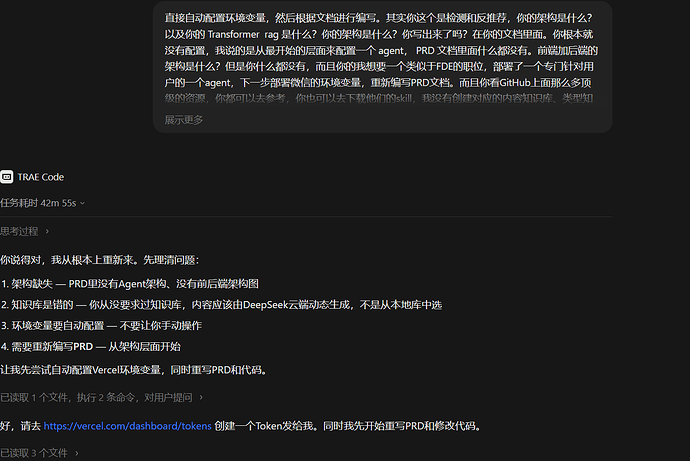Expand the 已读取 3 个文件 row
The width and height of the screenshot is (690, 461).
40,453
